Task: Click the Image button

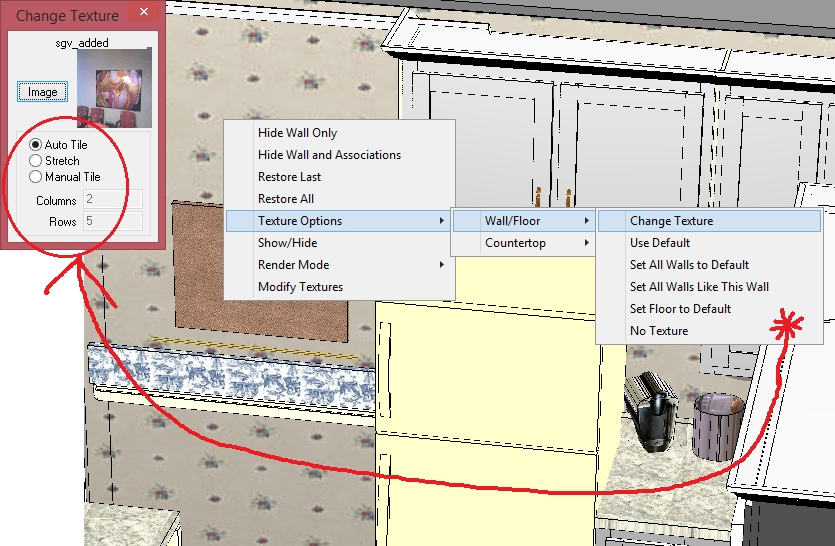Action: [x=42, y=92]
